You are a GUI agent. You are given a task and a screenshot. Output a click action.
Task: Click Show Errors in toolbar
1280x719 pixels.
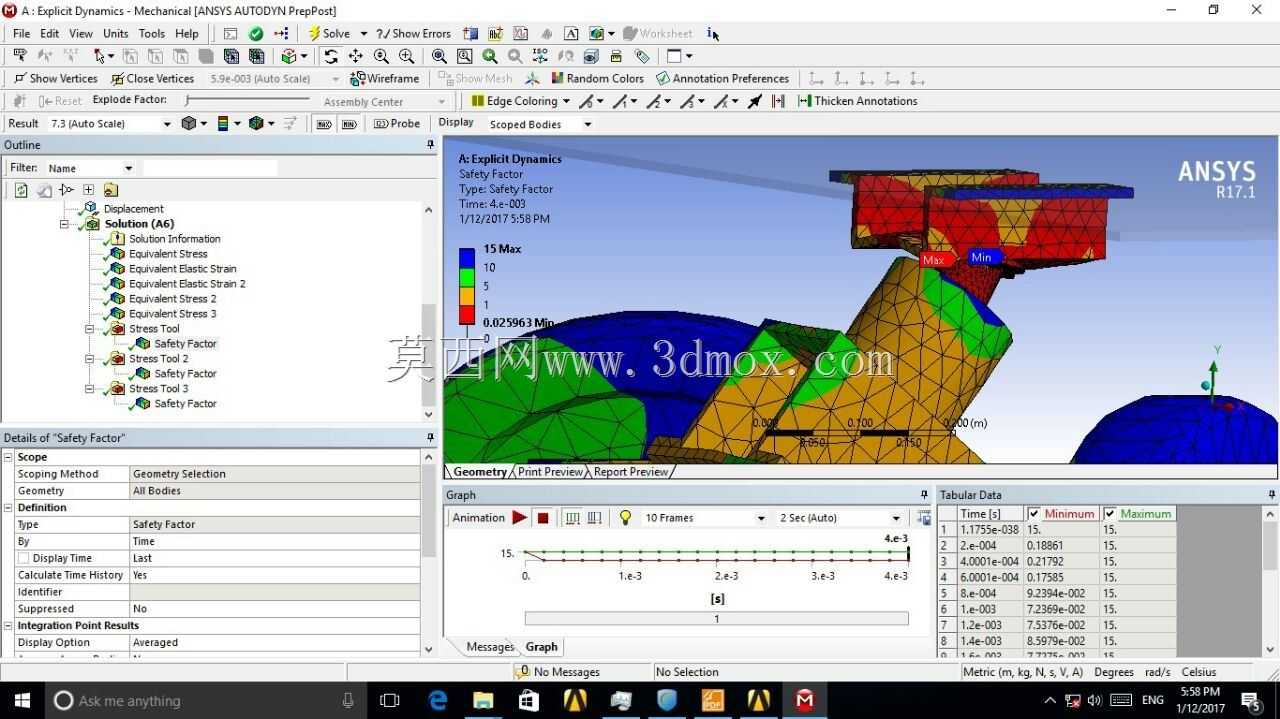(414, 33)
